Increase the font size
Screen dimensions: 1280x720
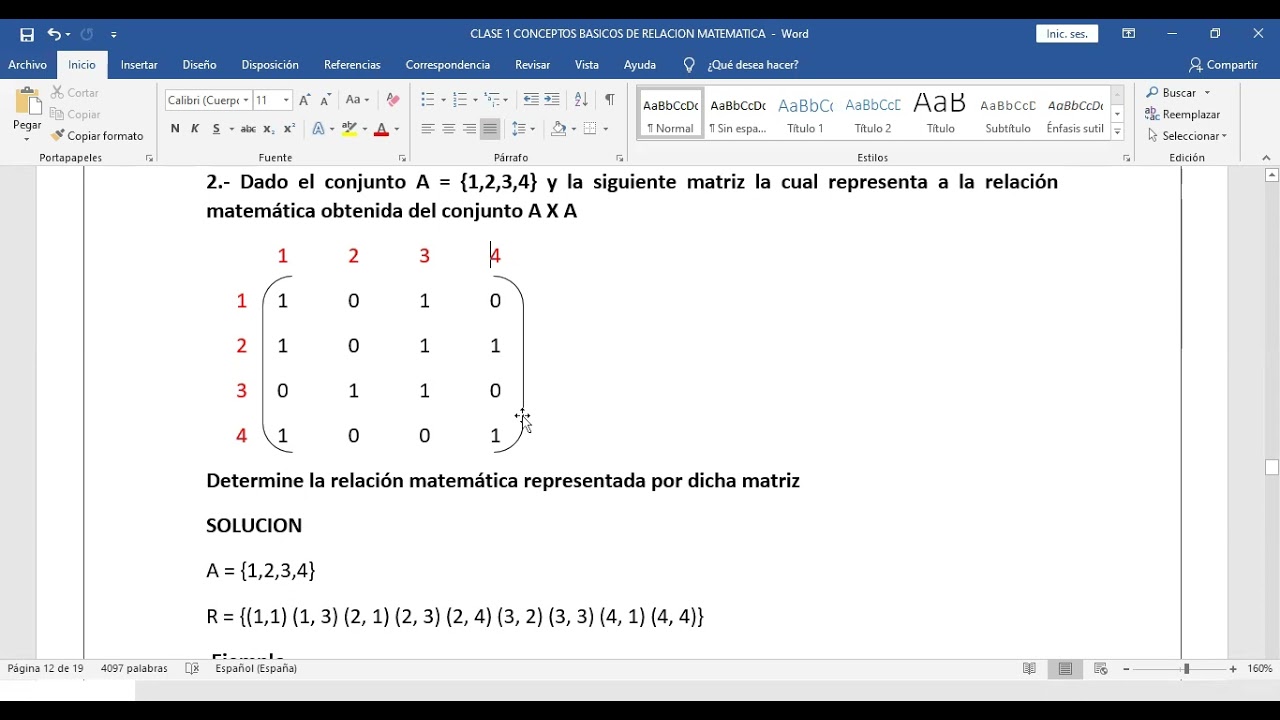305,100
